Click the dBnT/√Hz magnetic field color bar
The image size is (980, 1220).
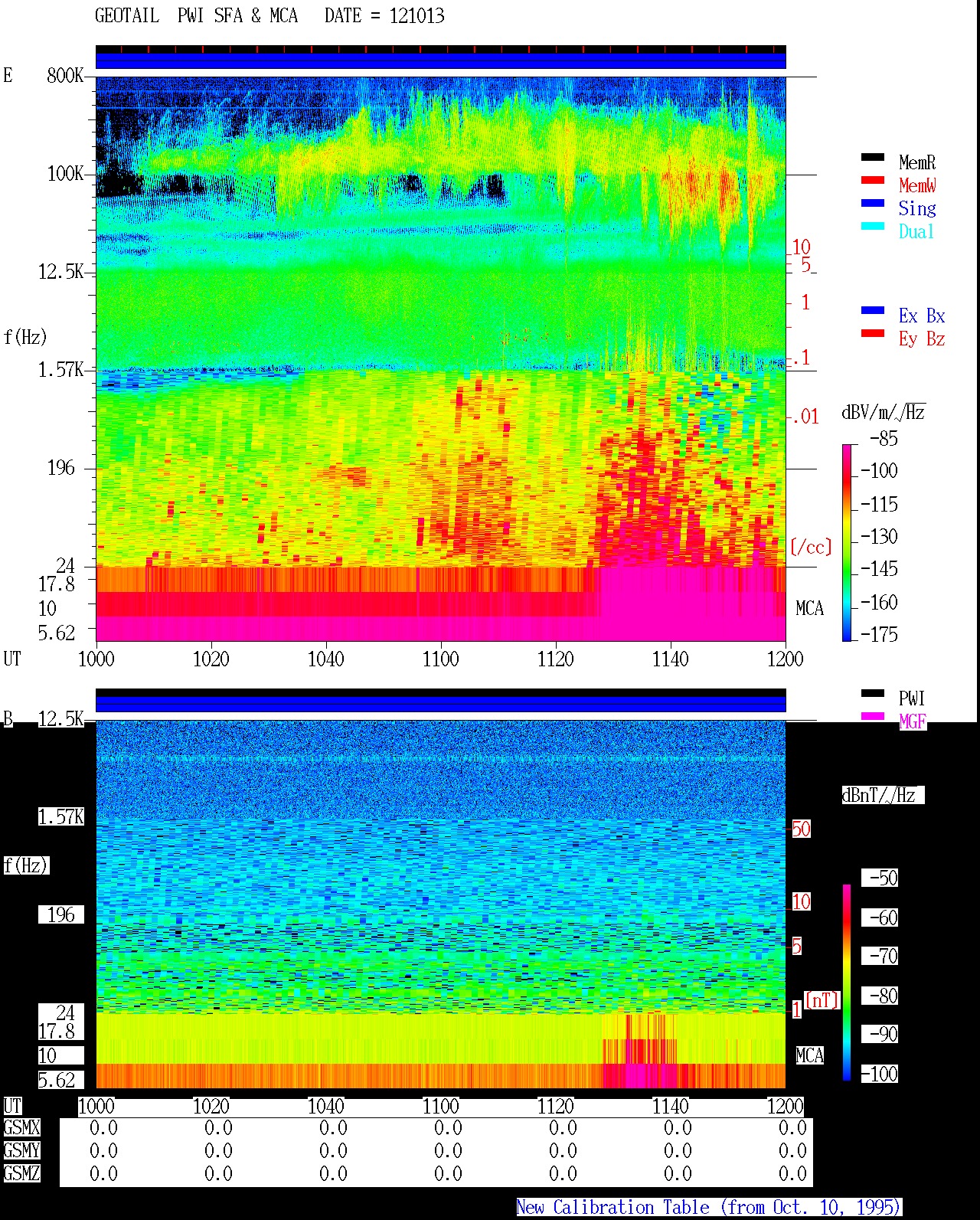coord(847,983)
